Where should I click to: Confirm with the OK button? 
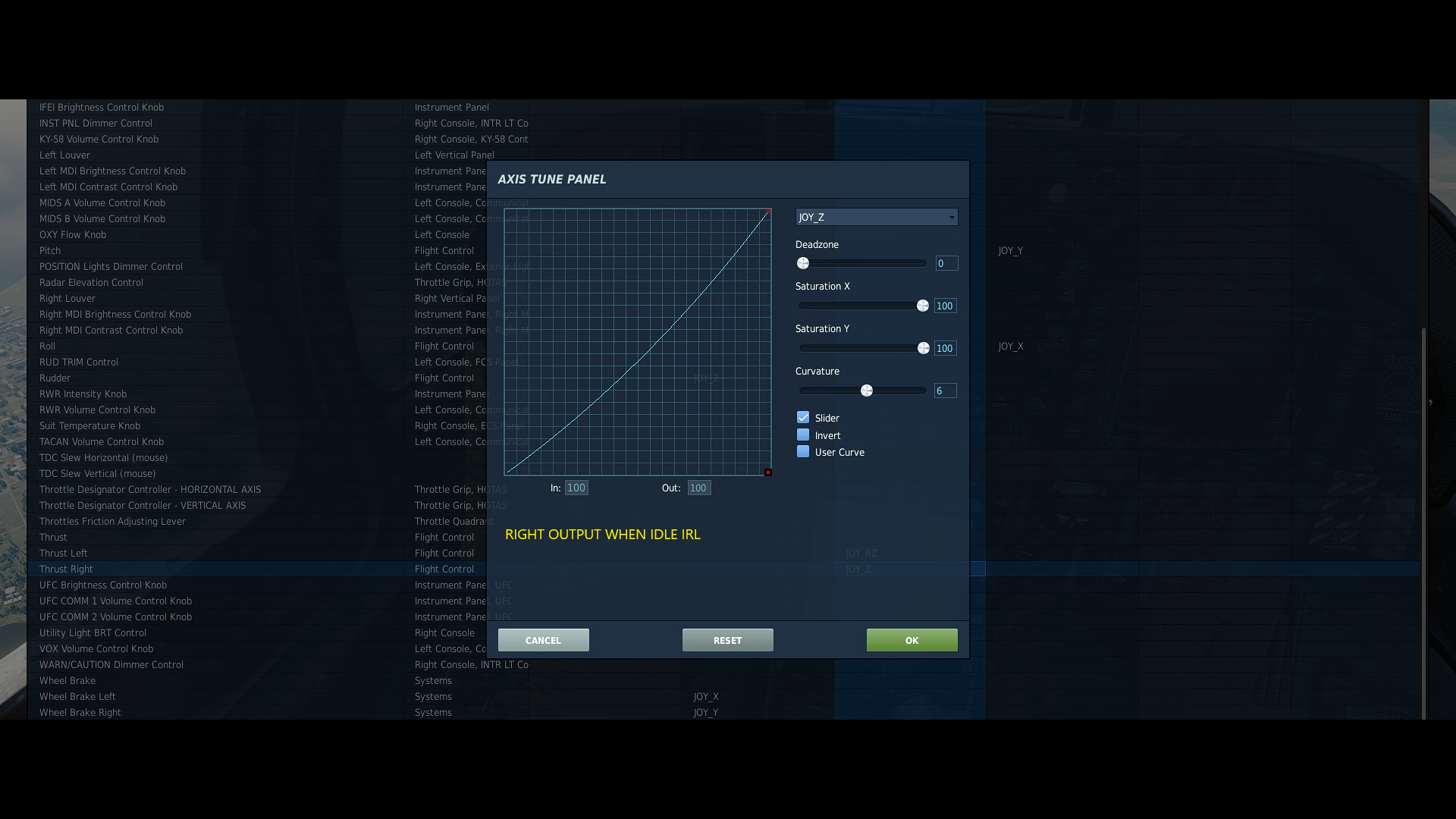coord(912,640)
